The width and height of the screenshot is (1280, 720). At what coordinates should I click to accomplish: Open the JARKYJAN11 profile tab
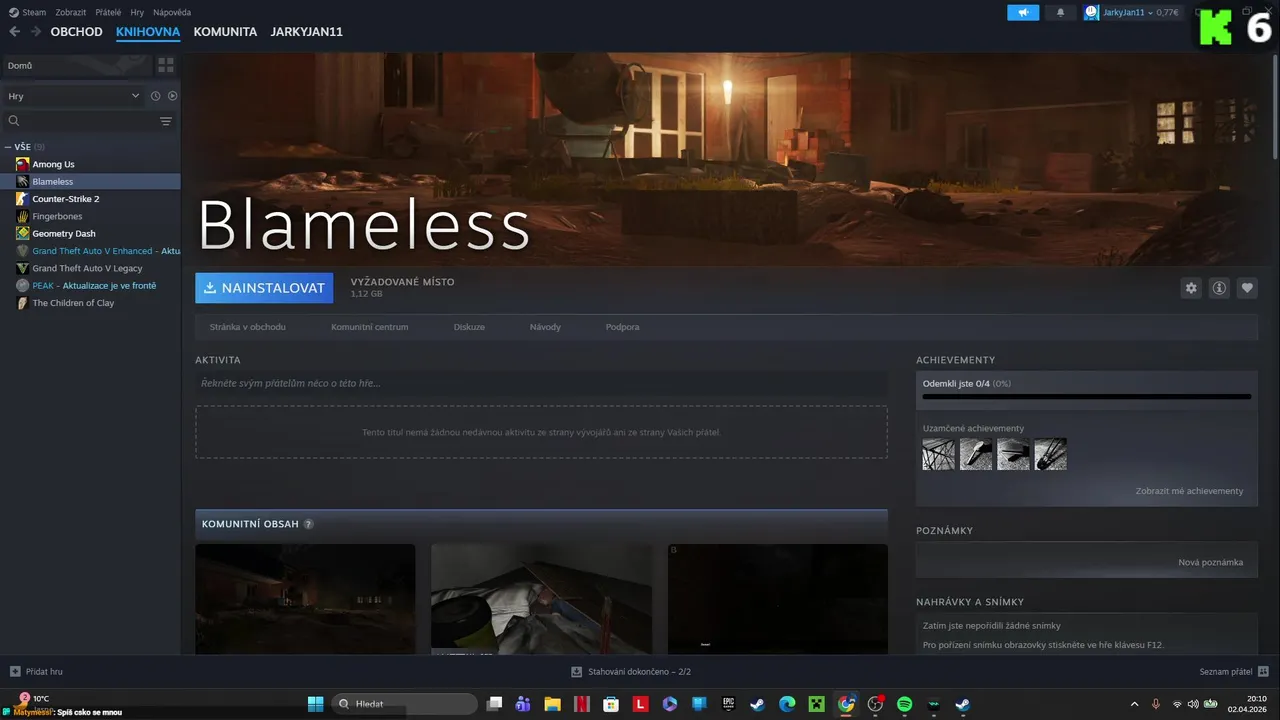[307, 32]
